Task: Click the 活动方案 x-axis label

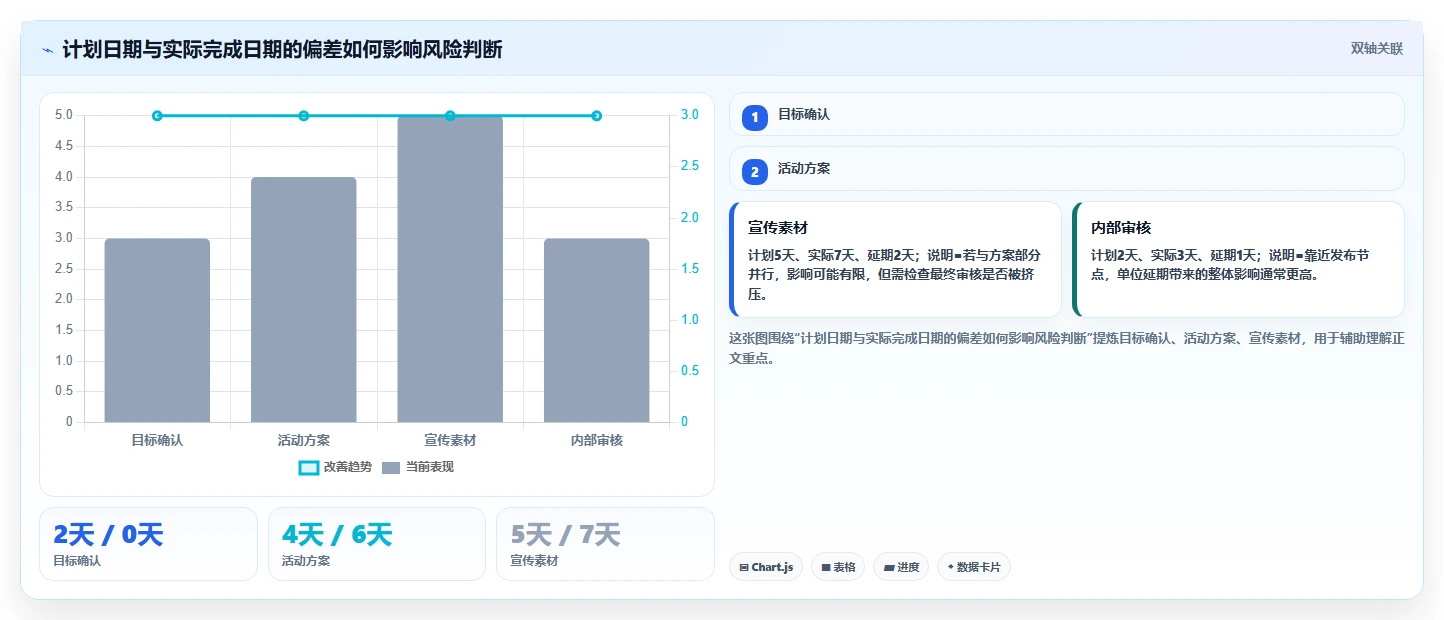Action: pyautogui.click(x=304, y=440)
